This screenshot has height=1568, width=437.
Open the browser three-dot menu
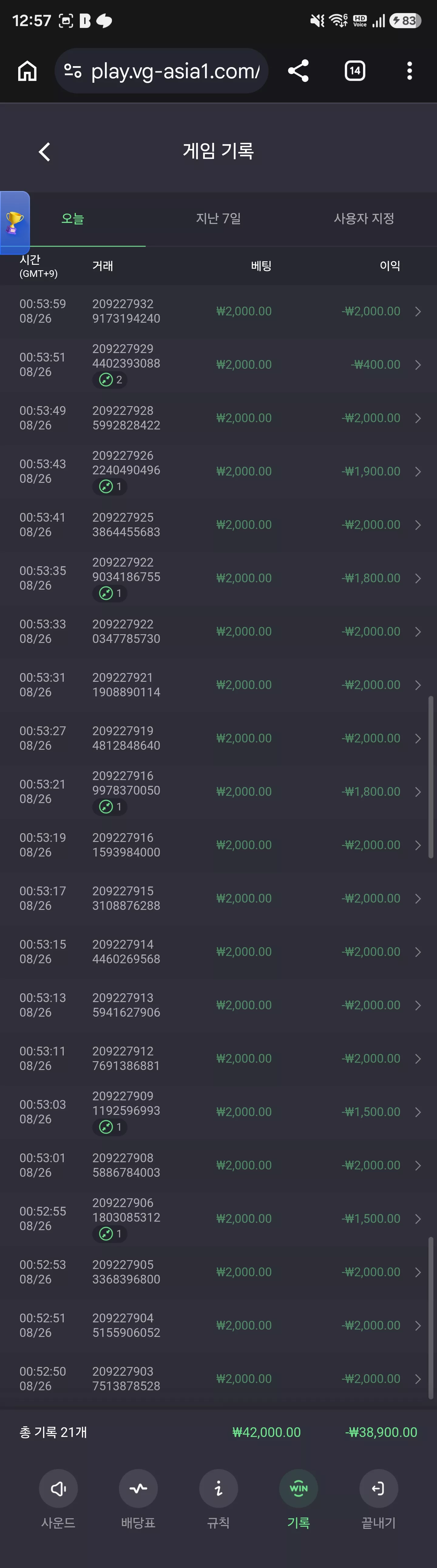[x=410, y=71]
